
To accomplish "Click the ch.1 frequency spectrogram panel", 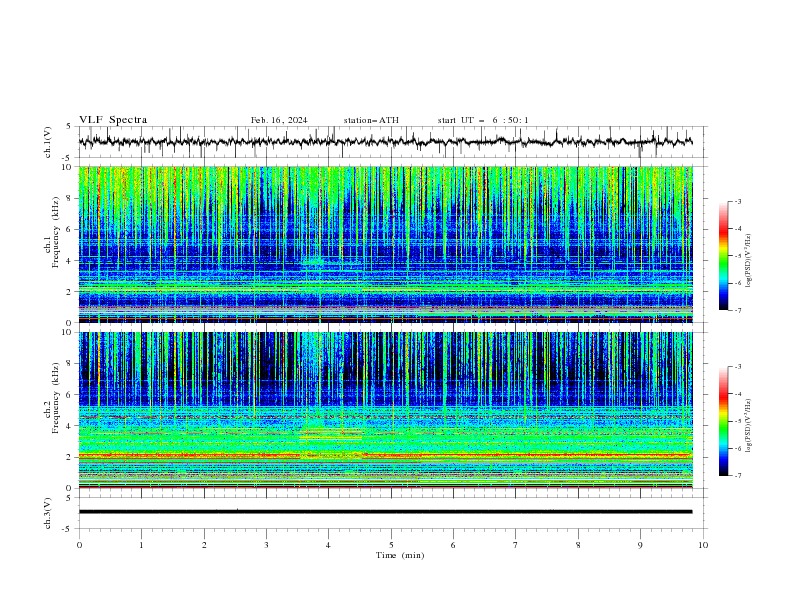I will point(385,244).
